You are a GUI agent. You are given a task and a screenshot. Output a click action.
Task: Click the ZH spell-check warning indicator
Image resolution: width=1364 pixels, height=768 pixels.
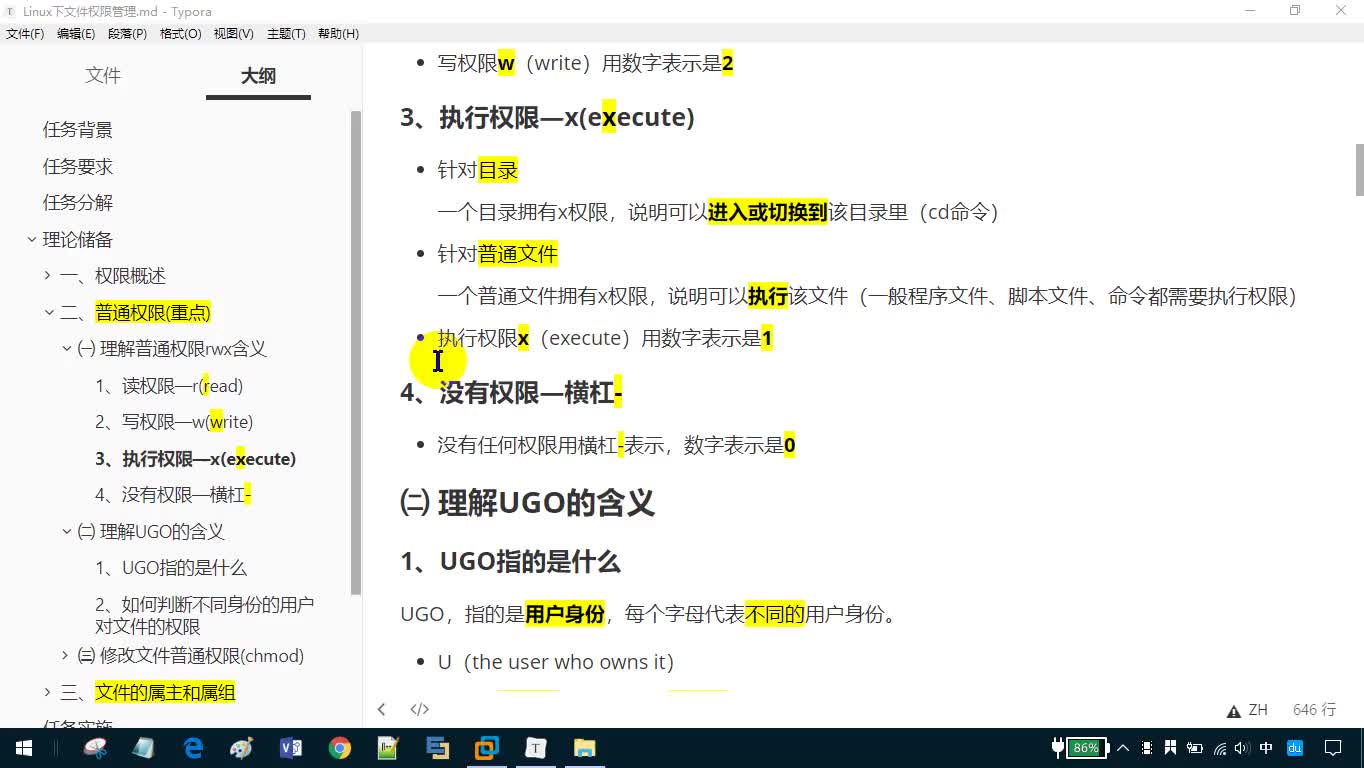[x=1247, y=710]
